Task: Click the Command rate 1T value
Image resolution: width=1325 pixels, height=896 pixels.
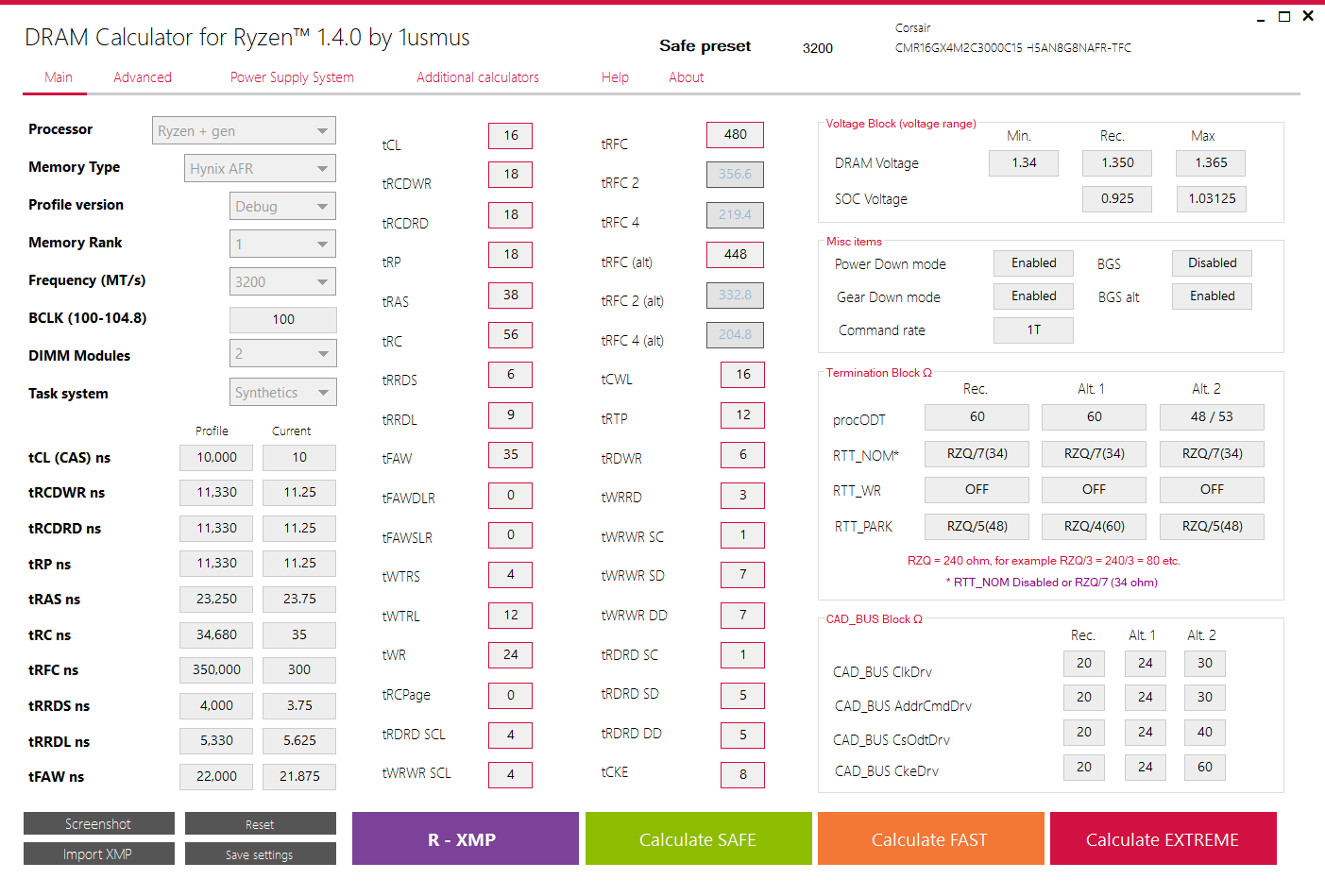Action: click(x=1033, y=330)
